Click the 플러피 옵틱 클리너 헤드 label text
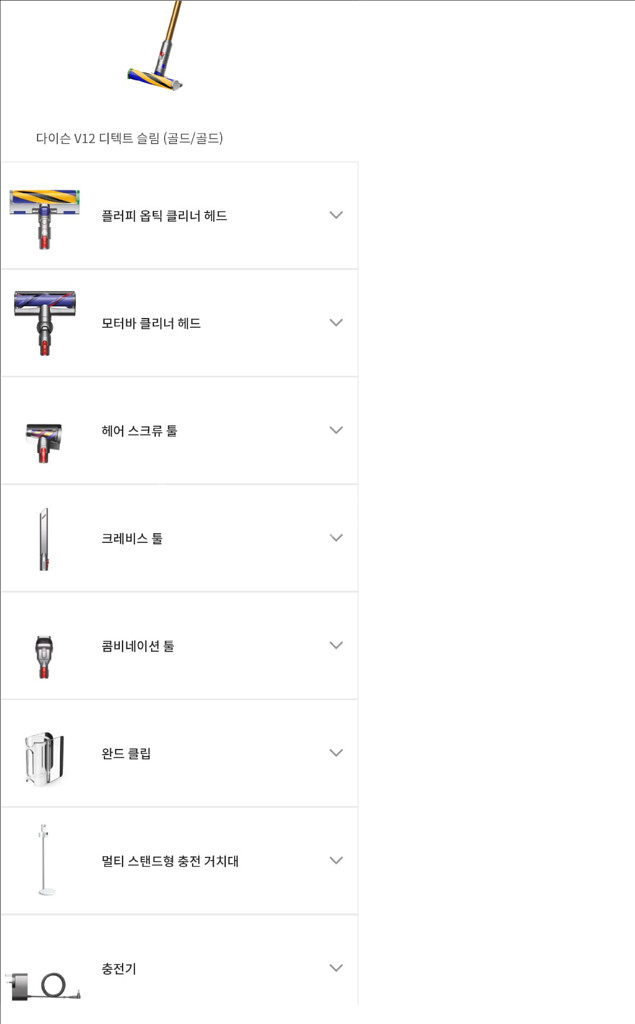 pyautogui.click(x=164, y=216)
